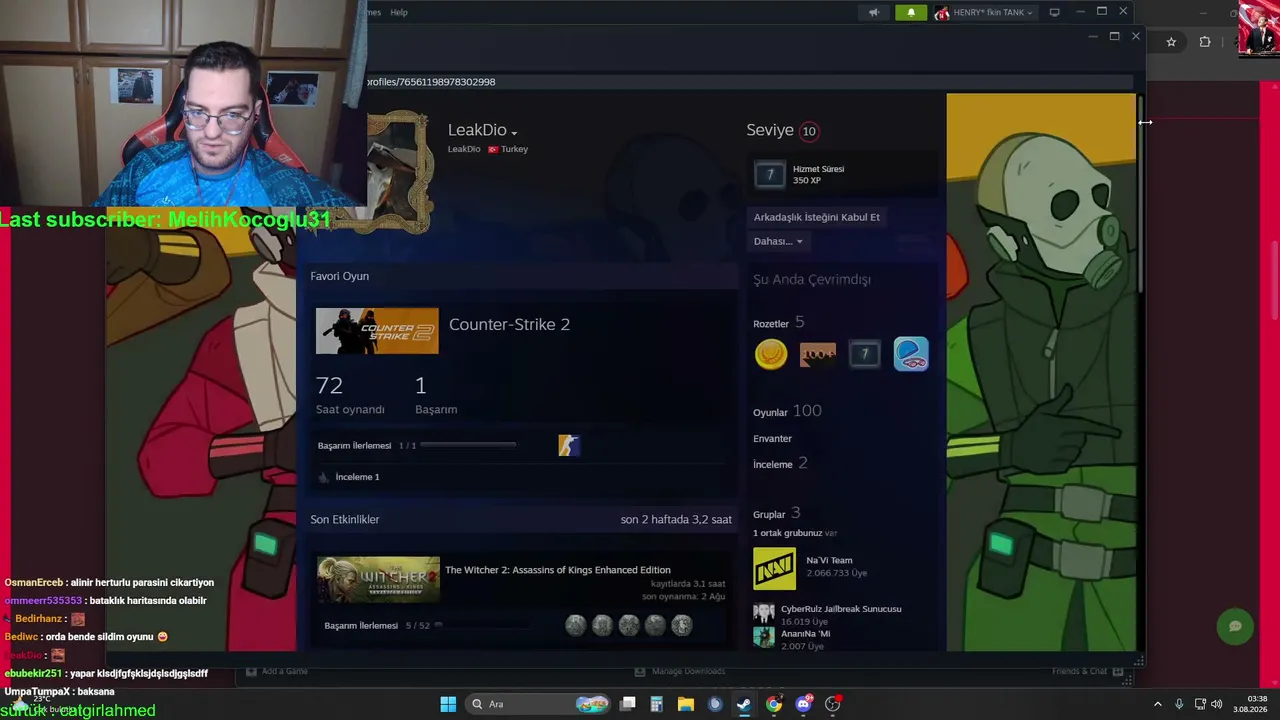Viewport: 1280px width, 720px height.
Task: Expand the LeakDio name history arrow
Action: 514,133
